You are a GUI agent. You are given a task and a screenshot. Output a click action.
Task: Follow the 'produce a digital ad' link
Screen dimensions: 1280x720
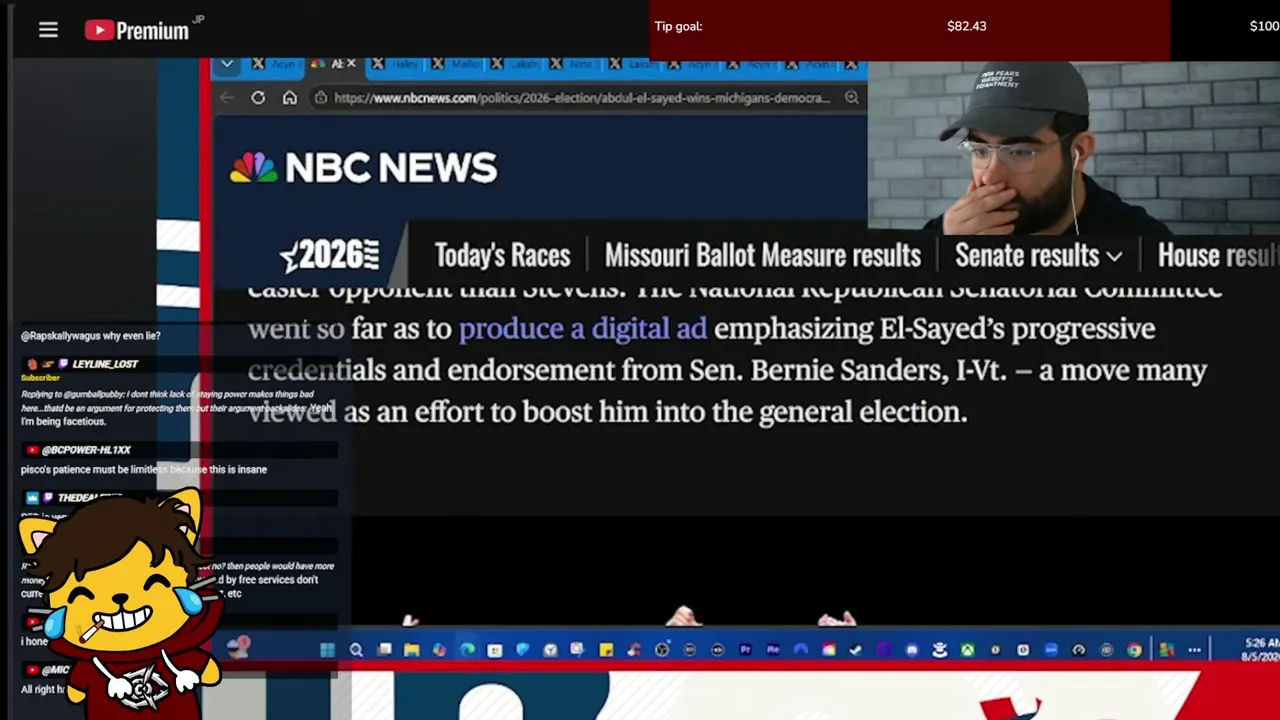click(582, 329)
